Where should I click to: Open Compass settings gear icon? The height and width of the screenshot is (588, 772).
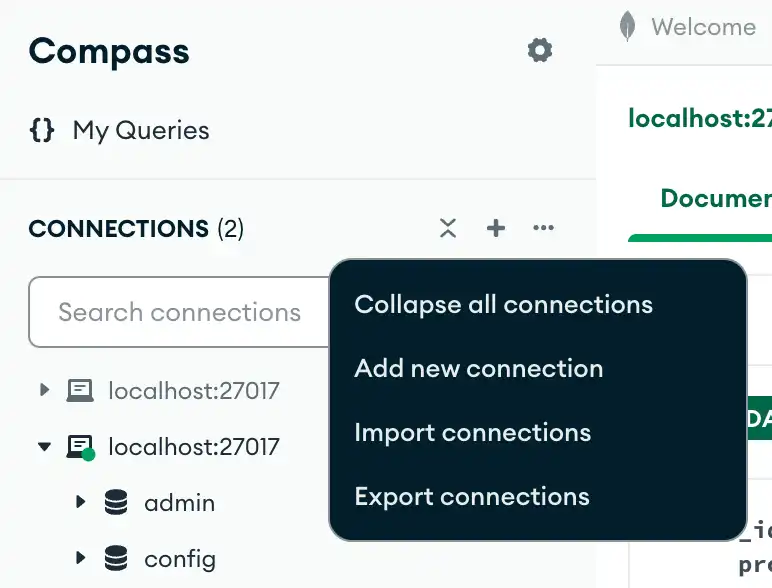coord(540,50)
